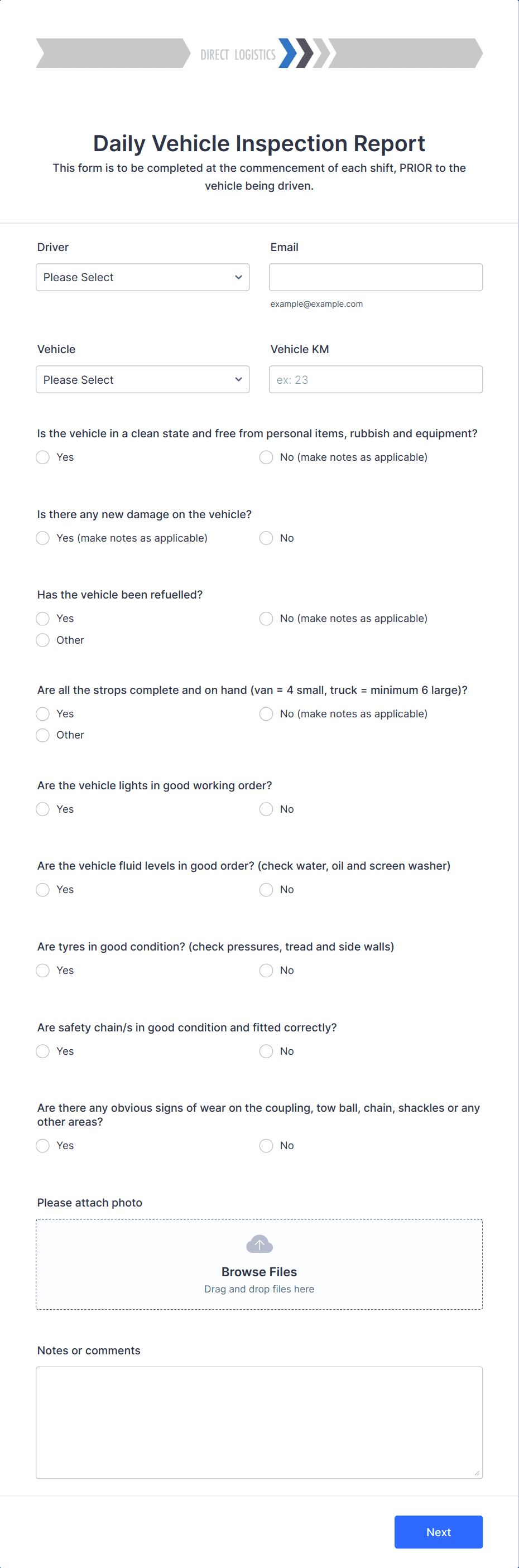This screenshot has height=1568, width=519.
Task: Select Yes for fluid levels question
Action: pos(42,889)
